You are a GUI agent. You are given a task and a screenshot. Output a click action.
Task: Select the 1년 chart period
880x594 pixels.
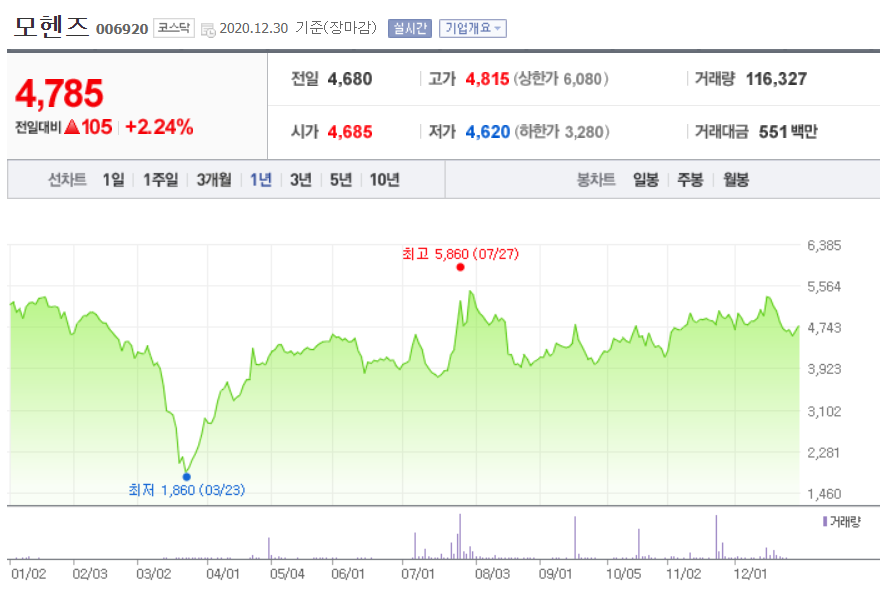tap(261, 180)
